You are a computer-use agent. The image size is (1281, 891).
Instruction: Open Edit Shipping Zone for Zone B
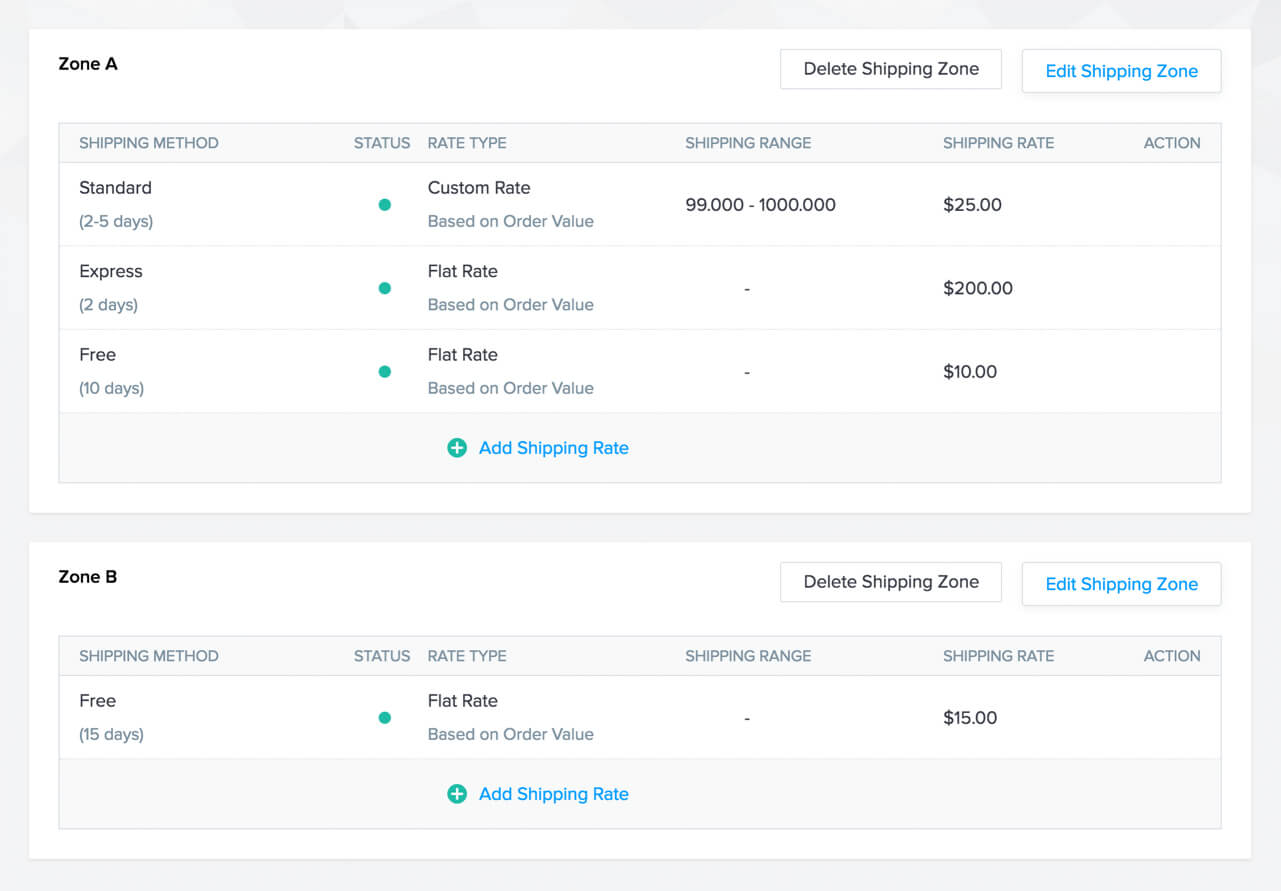(x=1121, y=584)
